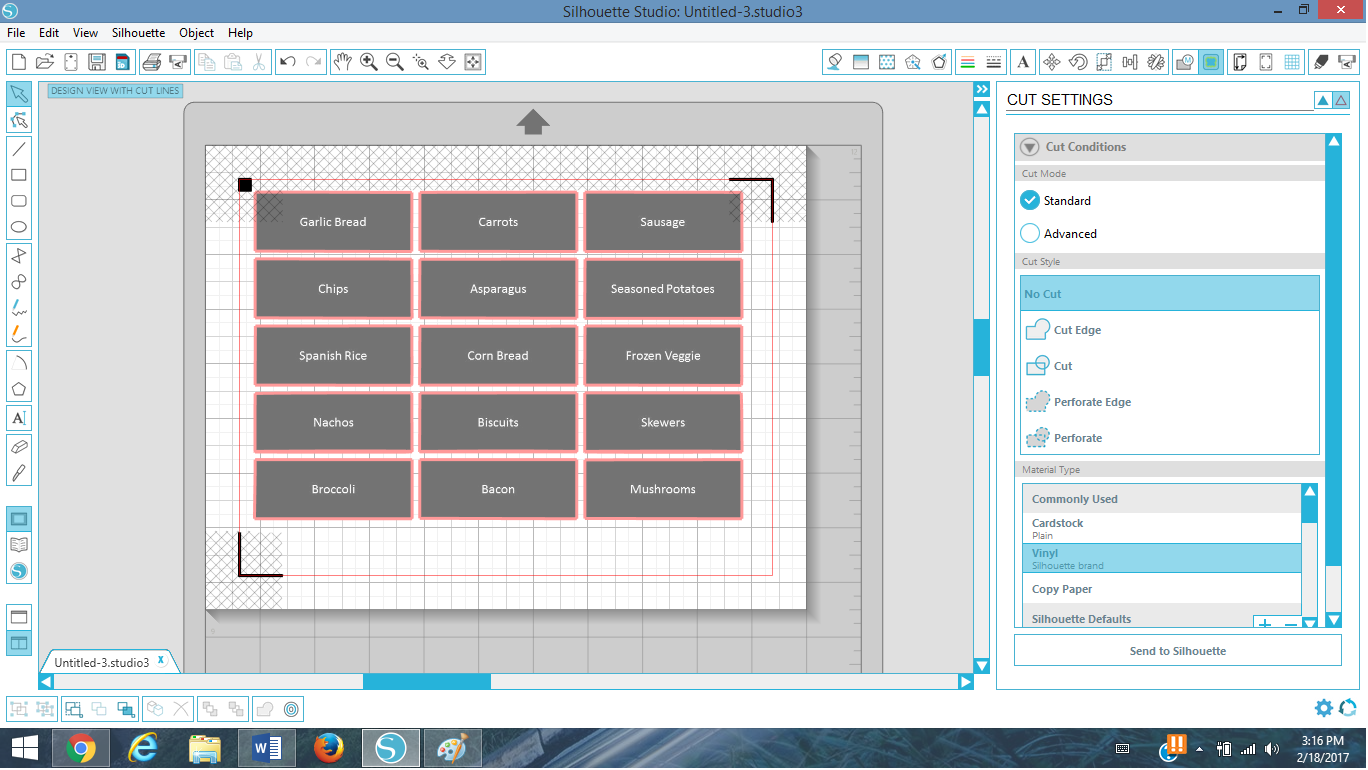Open the Replicate panel icon
1368x770 pixels.
click(x=1156, y=62)
